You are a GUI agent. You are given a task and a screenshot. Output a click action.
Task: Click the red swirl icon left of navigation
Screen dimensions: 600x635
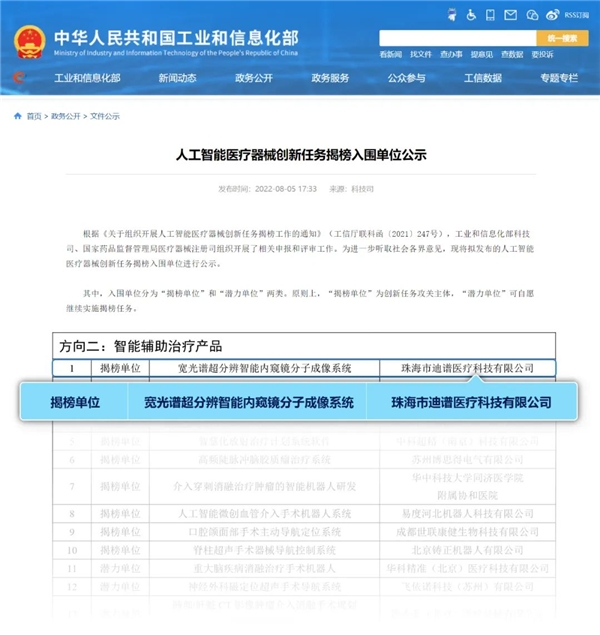click(x=19, y=77)
